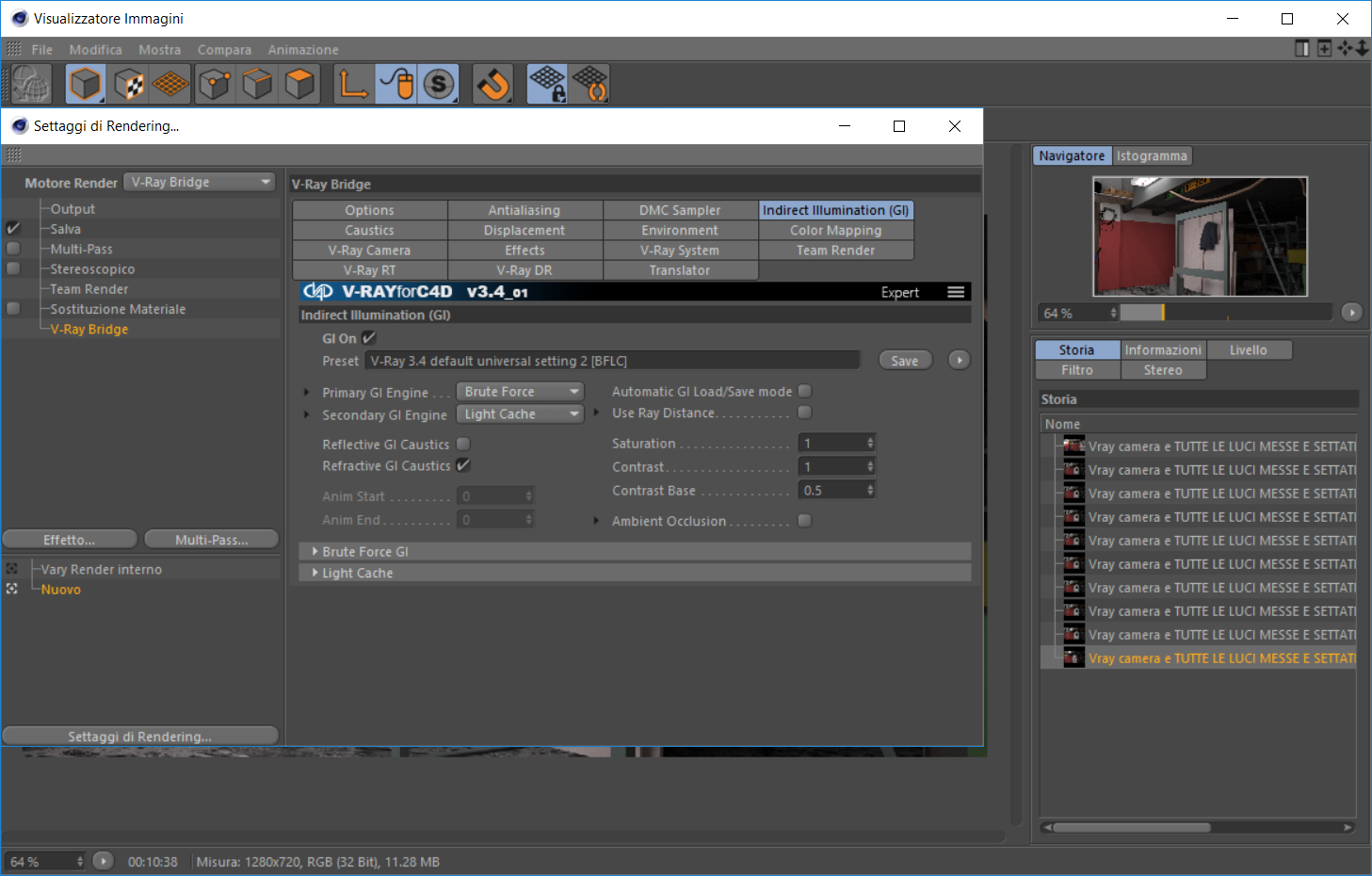The width and height of the screenshot is (1372, 876).
Task: Open the File menu
Action: [x=42, y=49]
